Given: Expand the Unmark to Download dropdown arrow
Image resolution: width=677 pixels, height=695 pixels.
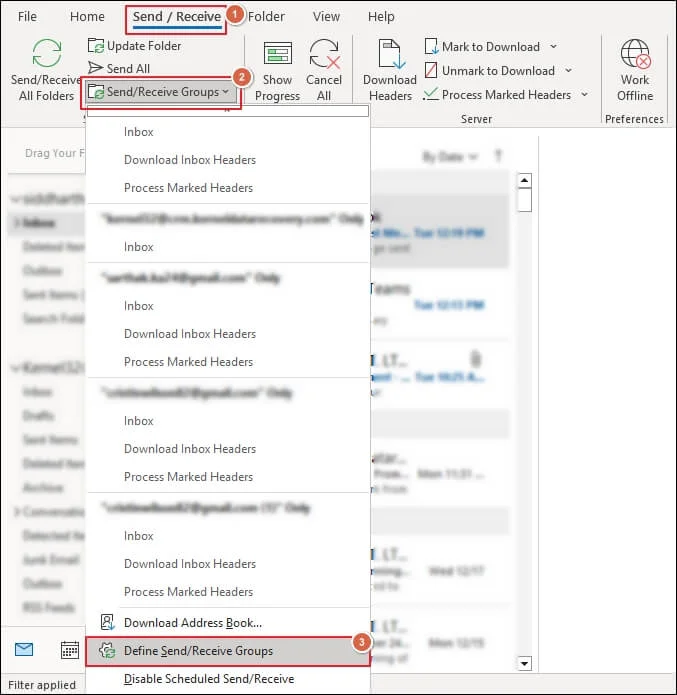Looking at the screenshot, I should coord(568,70).
